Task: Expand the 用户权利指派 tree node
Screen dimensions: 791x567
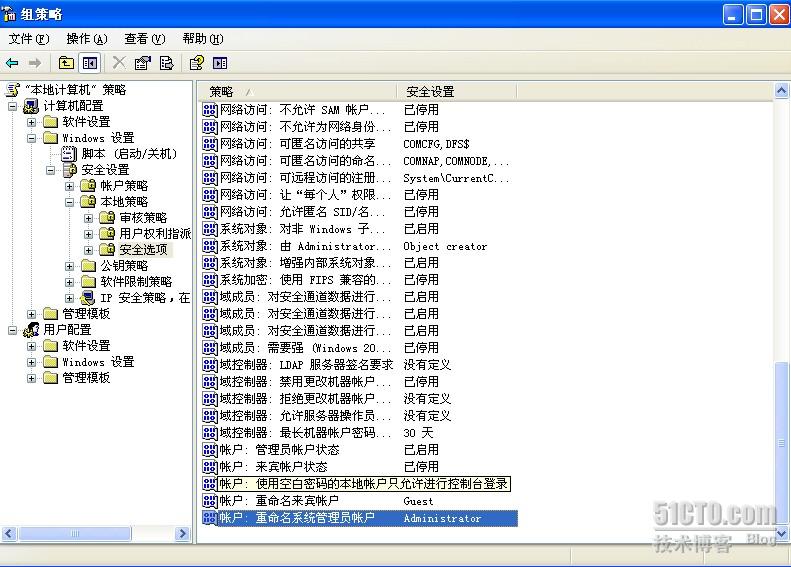Action: pyautogui.click(x=89, y=234)
